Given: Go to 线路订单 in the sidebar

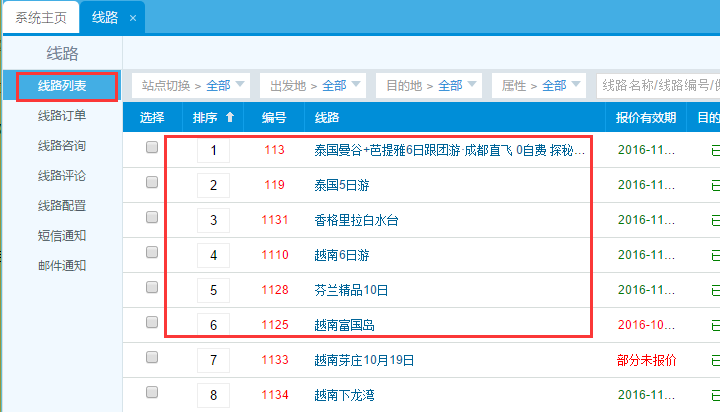Looking at the screenshot, I should click(x=62, y=116).
